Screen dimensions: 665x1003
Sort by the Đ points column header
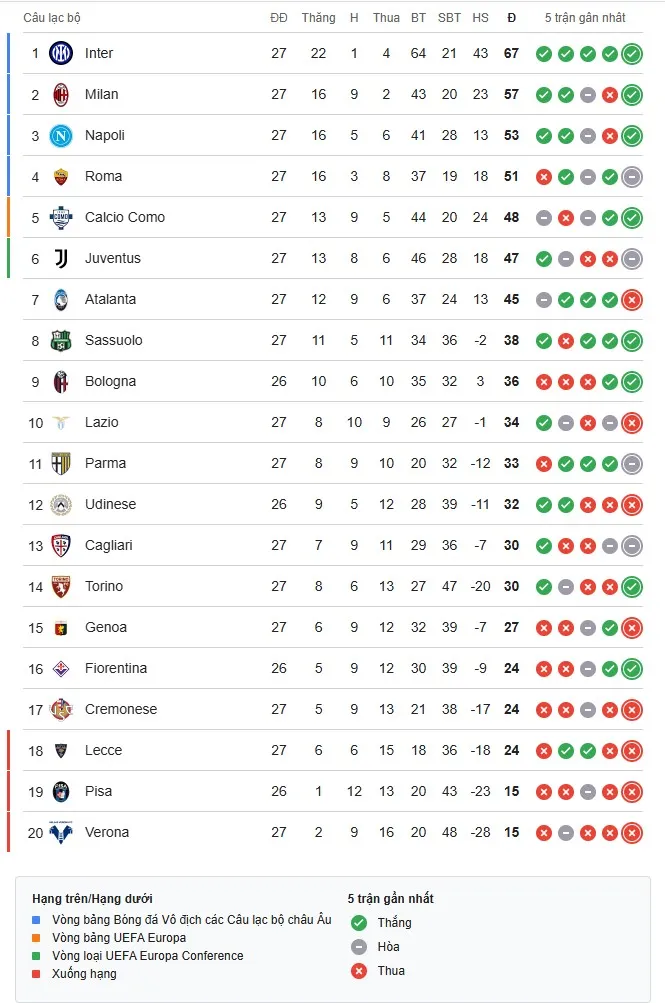510,17
